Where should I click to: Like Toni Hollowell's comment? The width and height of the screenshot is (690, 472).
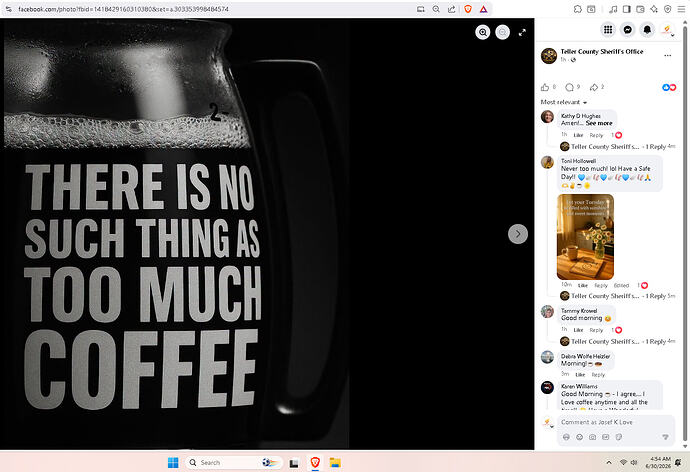pyautogui.click(x=583, y=285)
